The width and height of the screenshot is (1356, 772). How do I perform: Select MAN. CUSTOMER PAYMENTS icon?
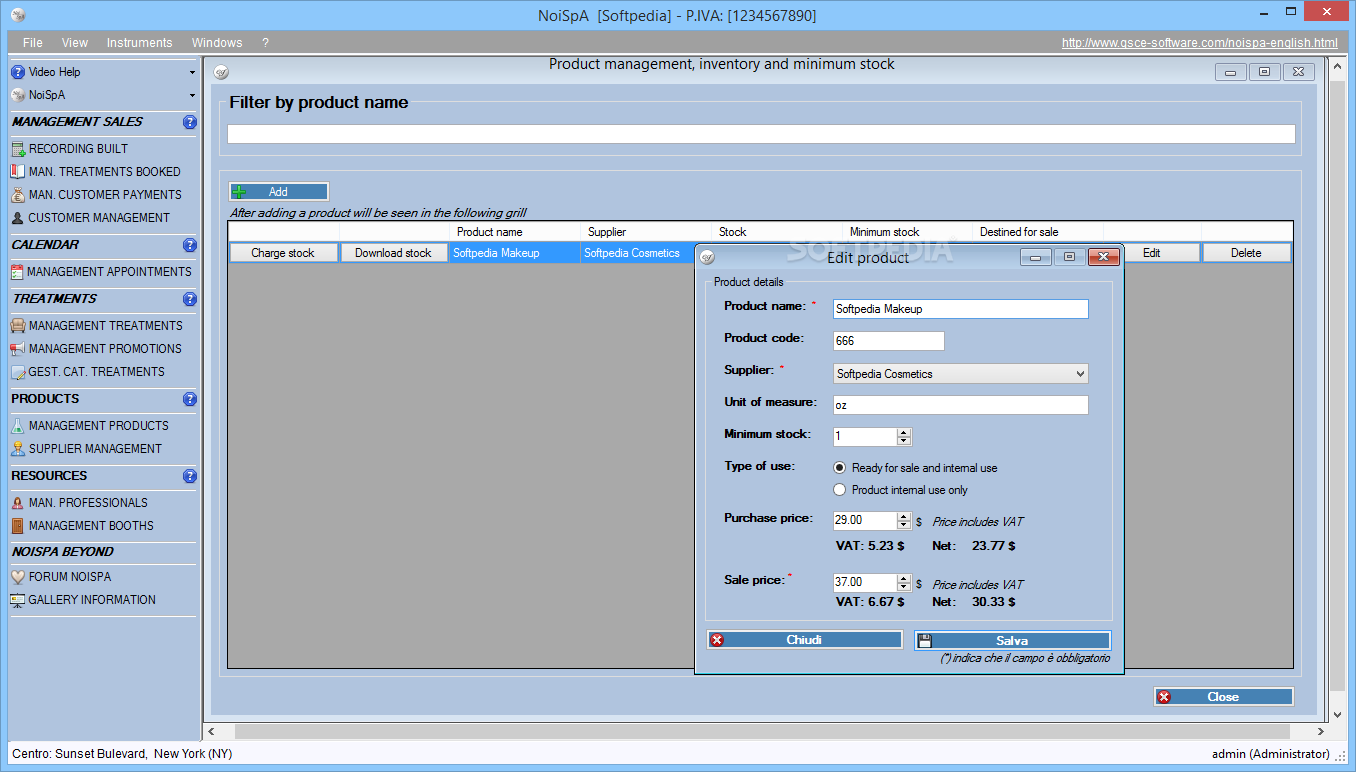coord(18,195)
